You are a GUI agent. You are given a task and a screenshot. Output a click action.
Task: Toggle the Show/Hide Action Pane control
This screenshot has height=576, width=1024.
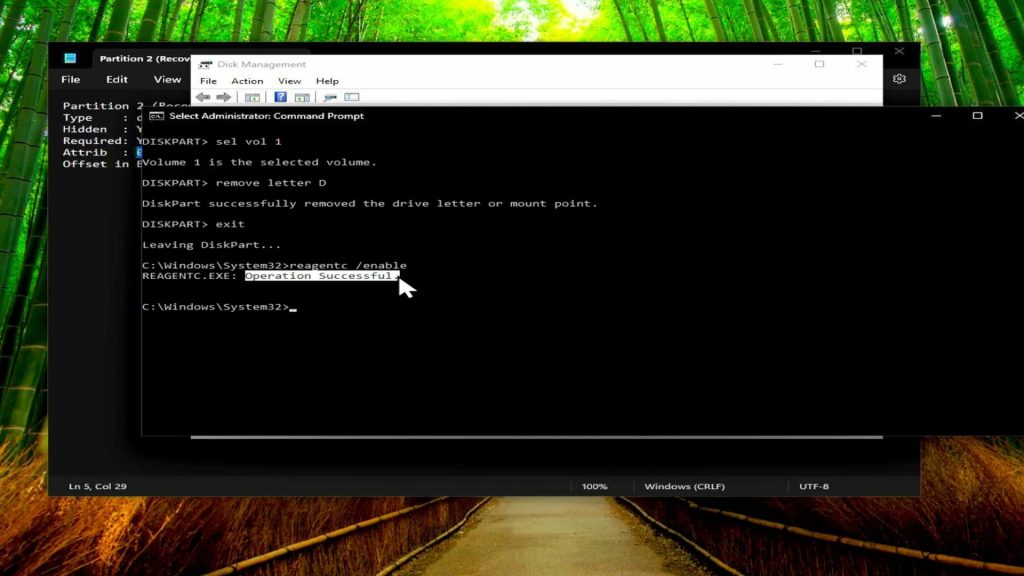301,97
